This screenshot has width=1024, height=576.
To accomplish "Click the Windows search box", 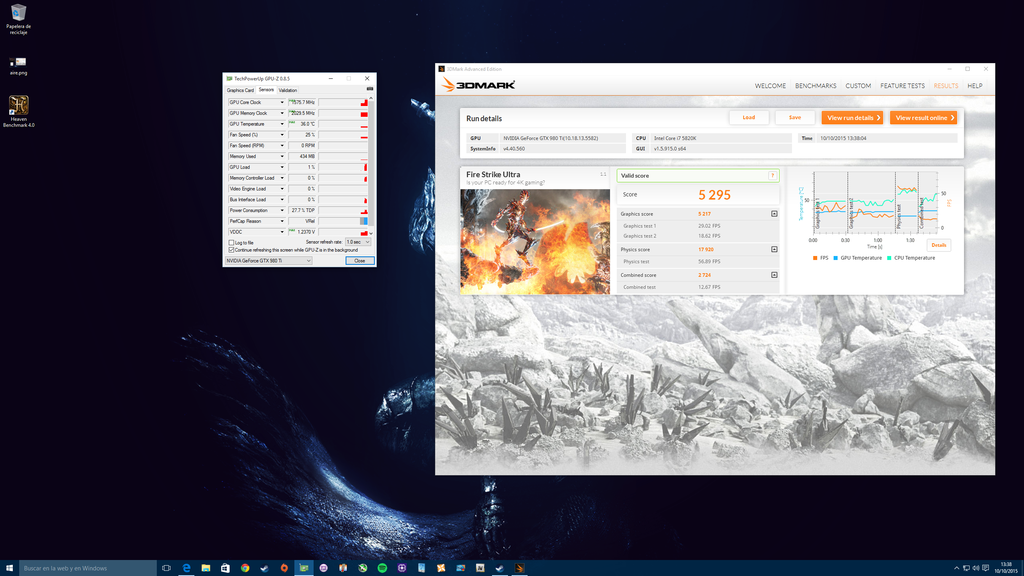I will click(88, 568).
